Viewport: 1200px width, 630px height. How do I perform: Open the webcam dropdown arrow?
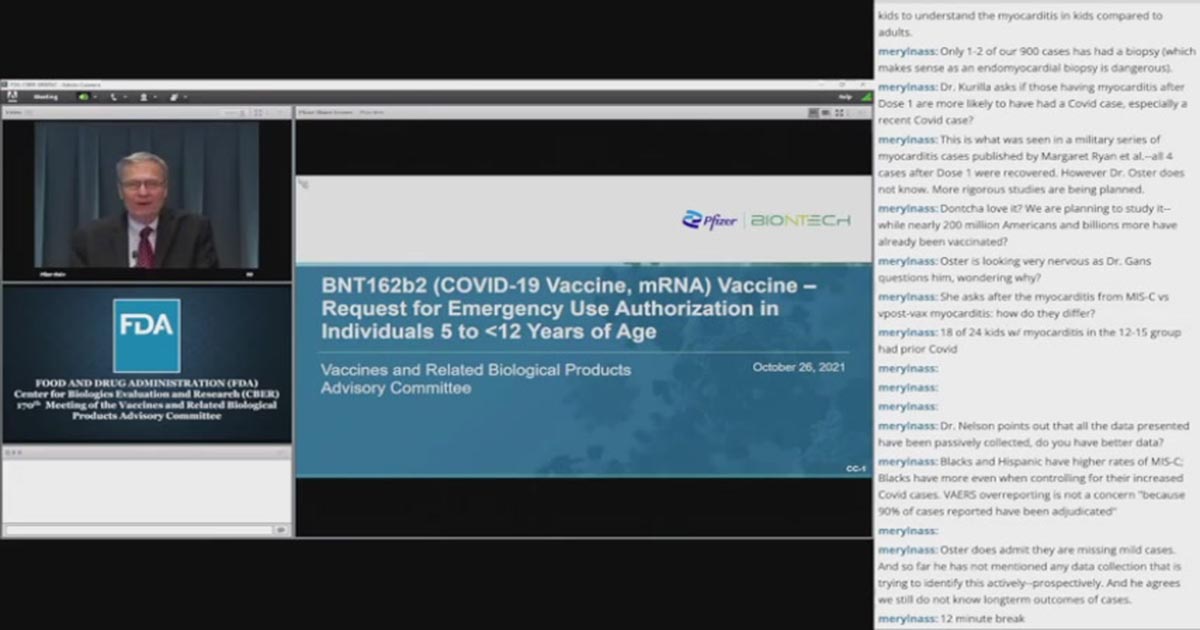click(x=155, y=96)
